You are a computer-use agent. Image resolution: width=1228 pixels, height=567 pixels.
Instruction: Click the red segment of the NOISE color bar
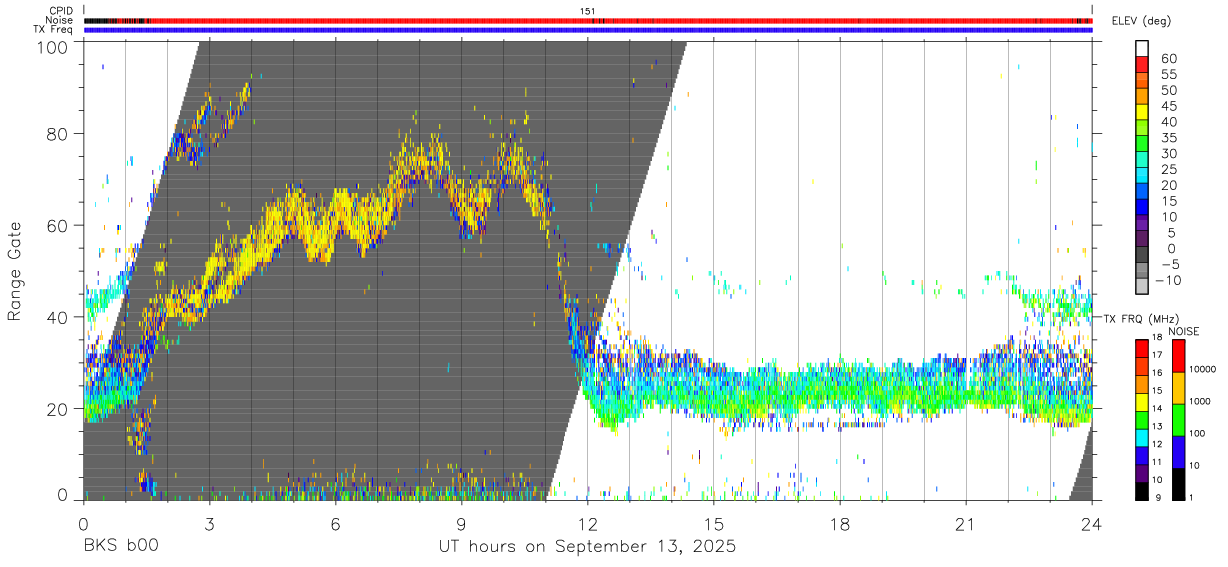point(1179,357)
